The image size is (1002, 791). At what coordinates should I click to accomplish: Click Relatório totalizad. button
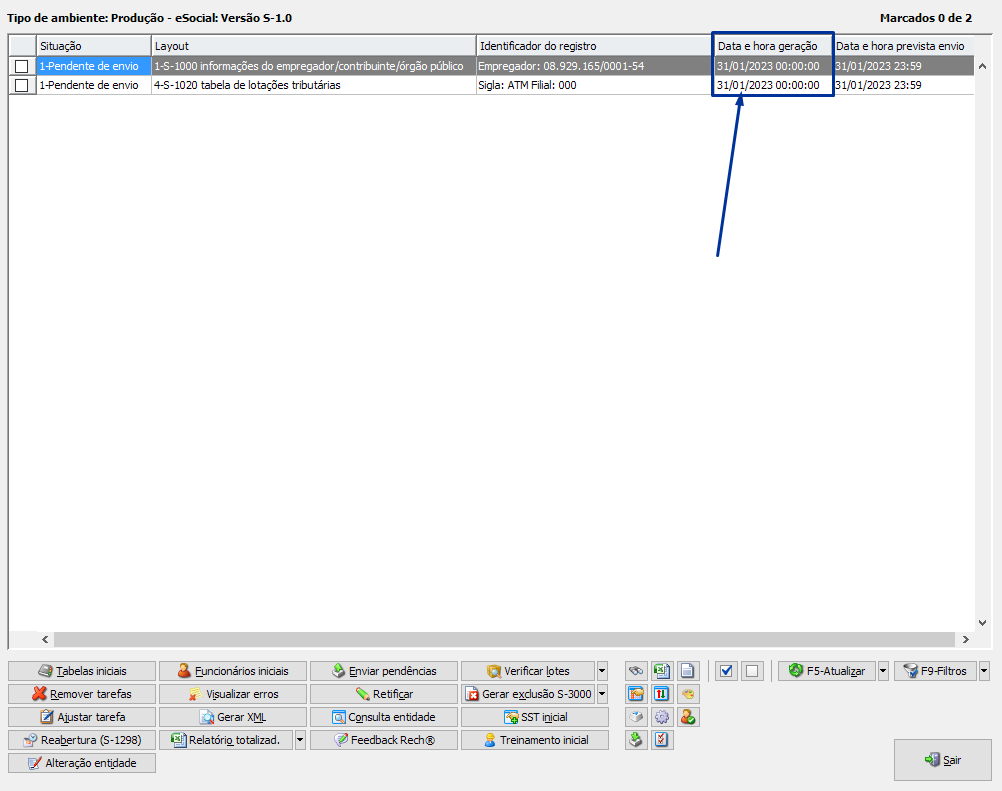[226, 740]
